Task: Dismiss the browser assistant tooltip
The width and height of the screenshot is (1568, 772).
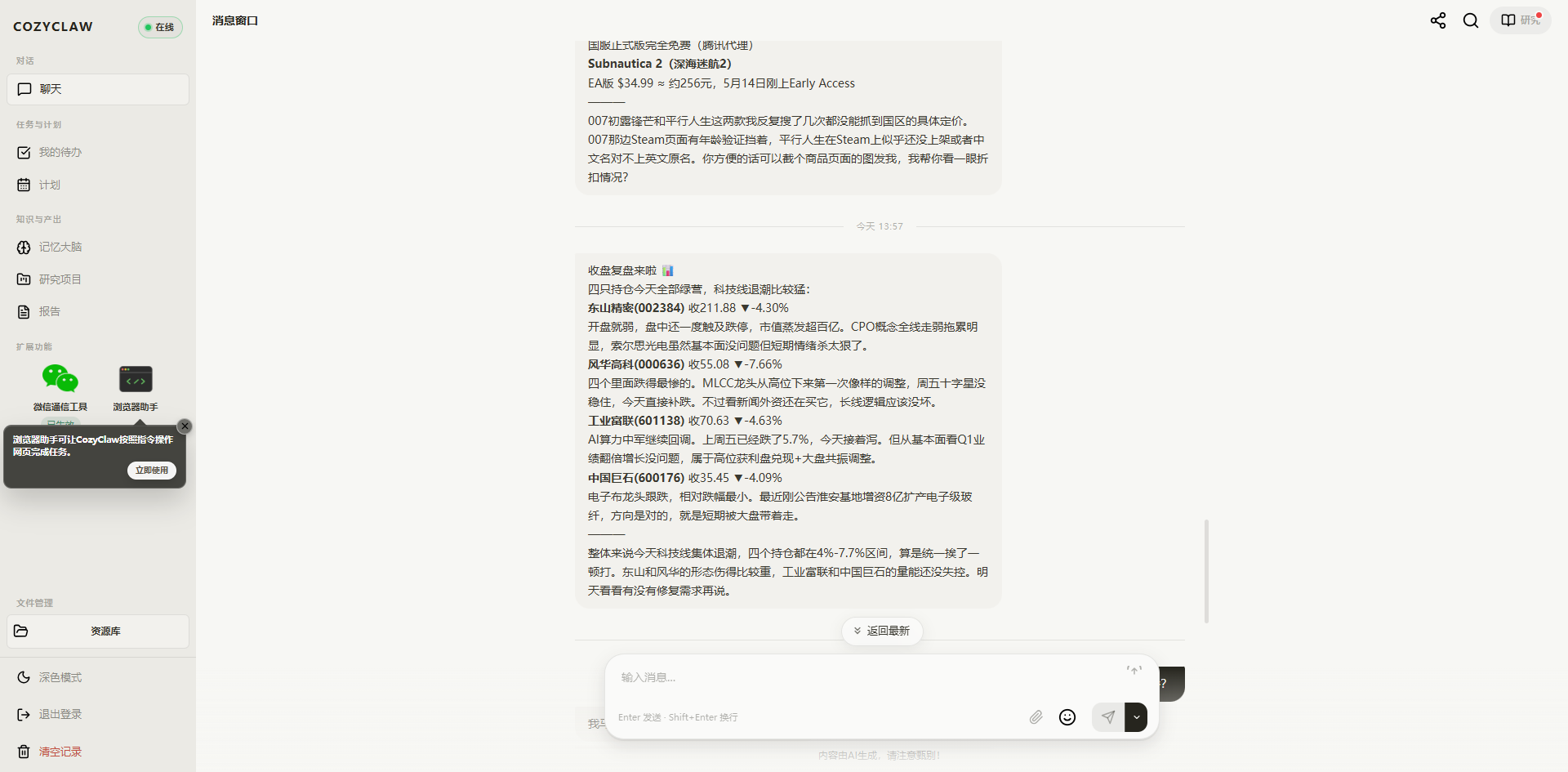Action: [x=185, y=426]
